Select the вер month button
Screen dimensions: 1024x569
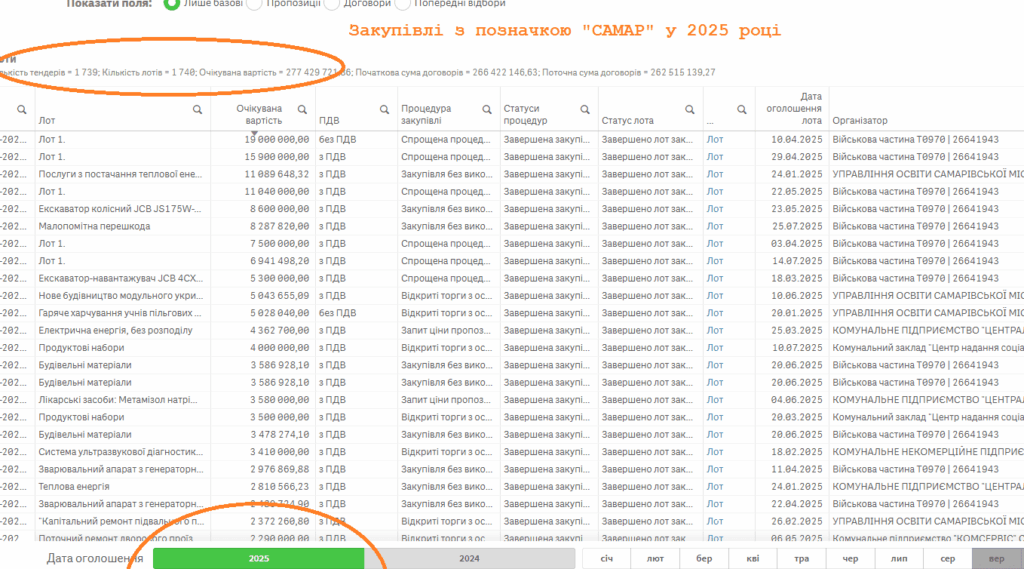[996, 558]
